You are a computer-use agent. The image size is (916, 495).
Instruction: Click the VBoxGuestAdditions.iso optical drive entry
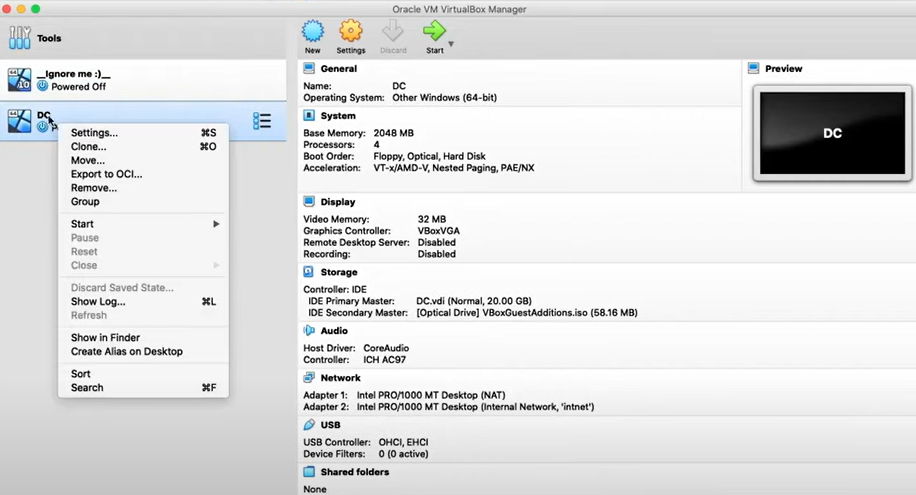coord(527,313)
